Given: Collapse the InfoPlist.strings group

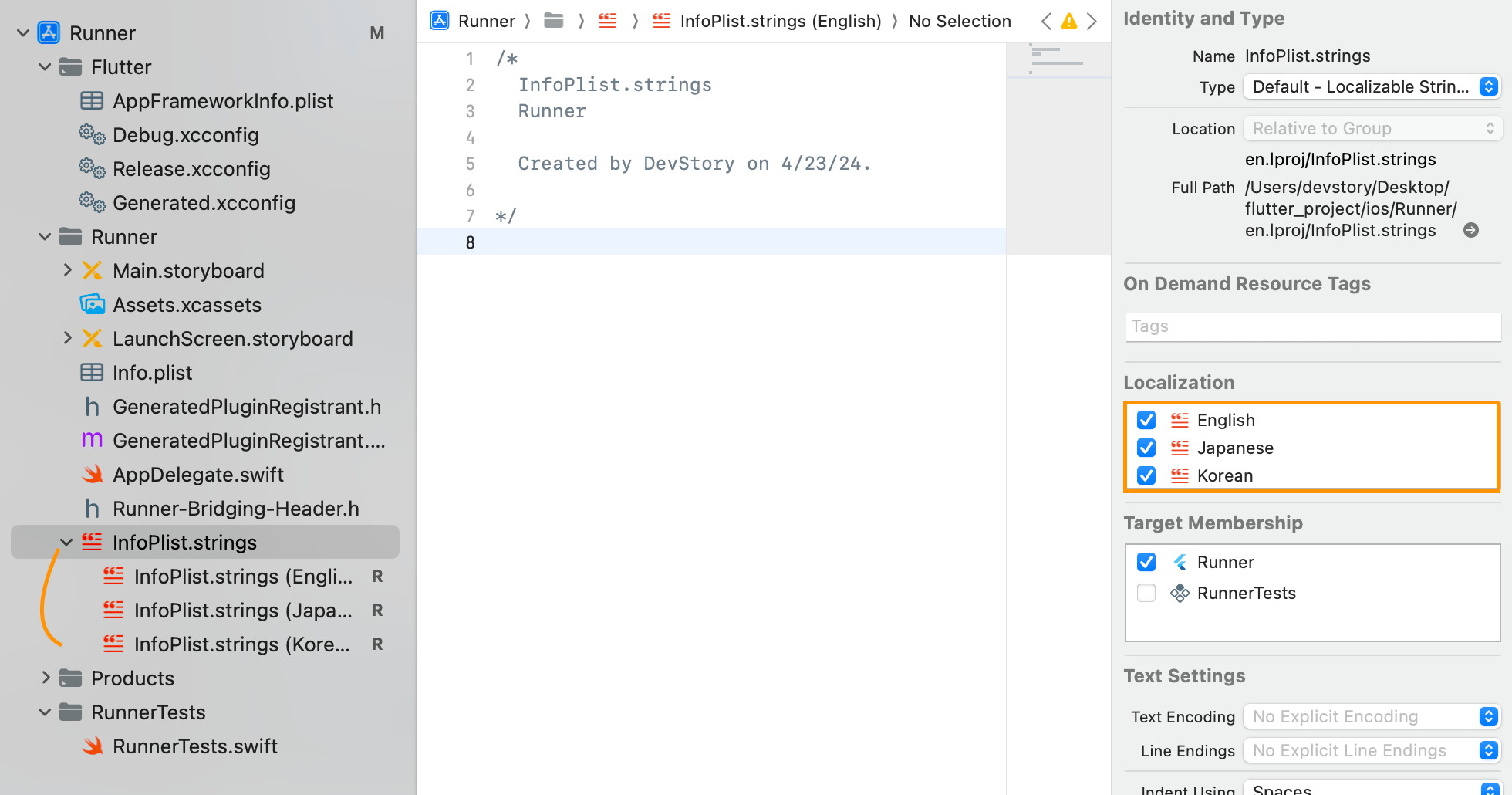Looking at the screenshot, I should pyautogui.click(x=65, y=542).
